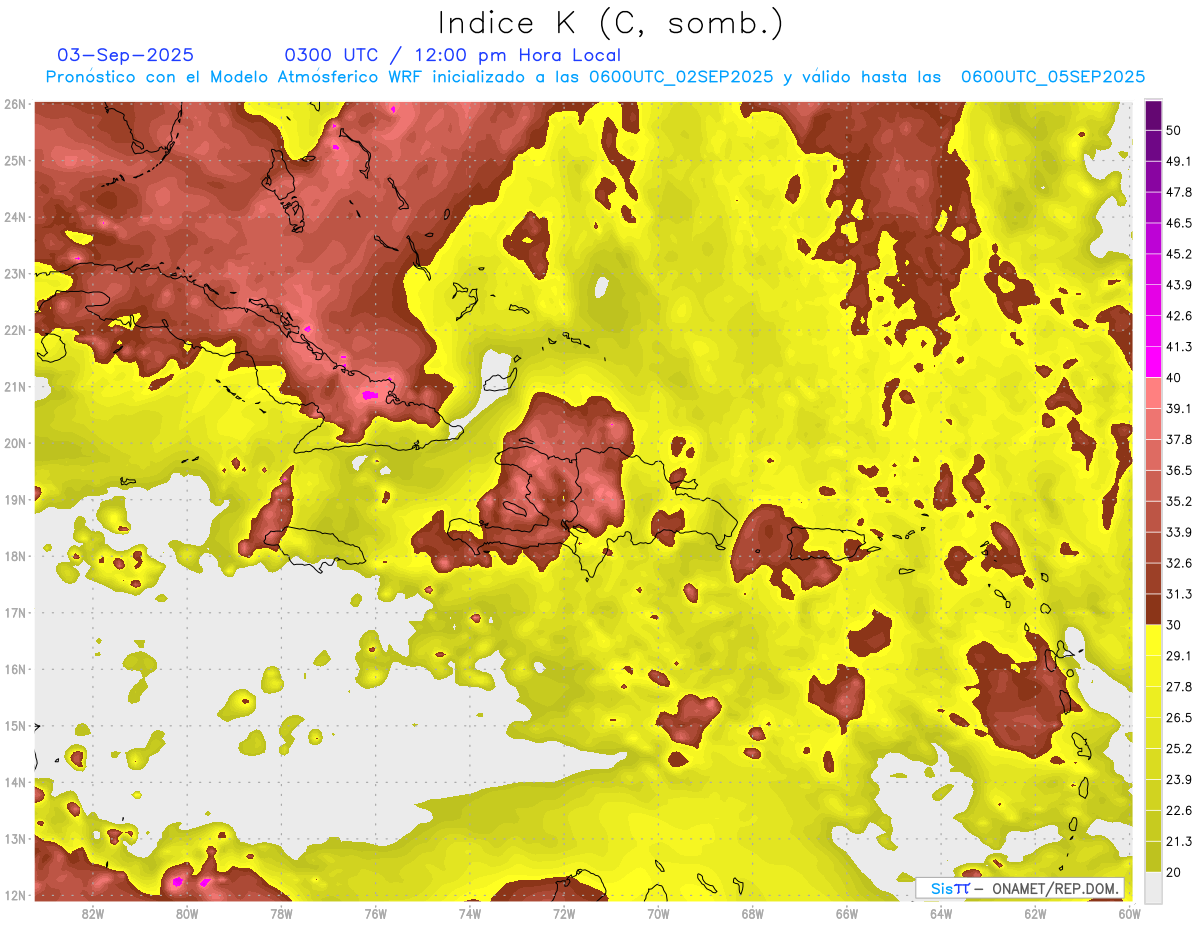Image resolution: width=1200 pixels, height=927 pixels.
Task: Click the legend value "31.3"
Action: pos(1179,594)
